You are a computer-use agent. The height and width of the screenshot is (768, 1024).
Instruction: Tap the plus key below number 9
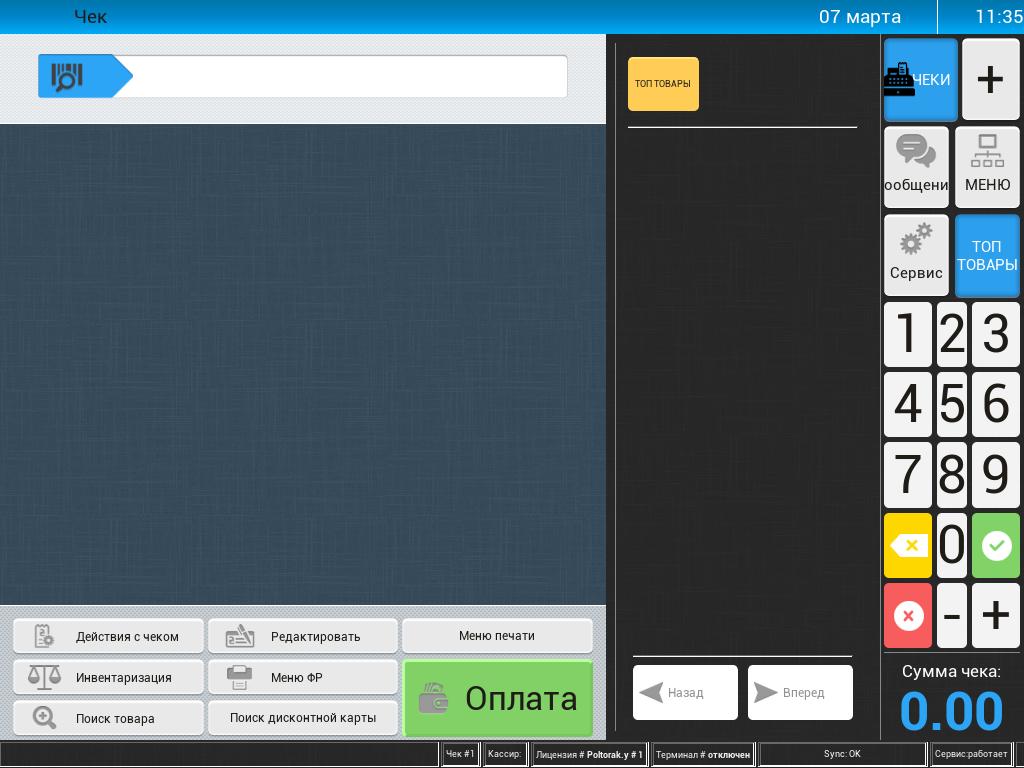coord(995,615)
